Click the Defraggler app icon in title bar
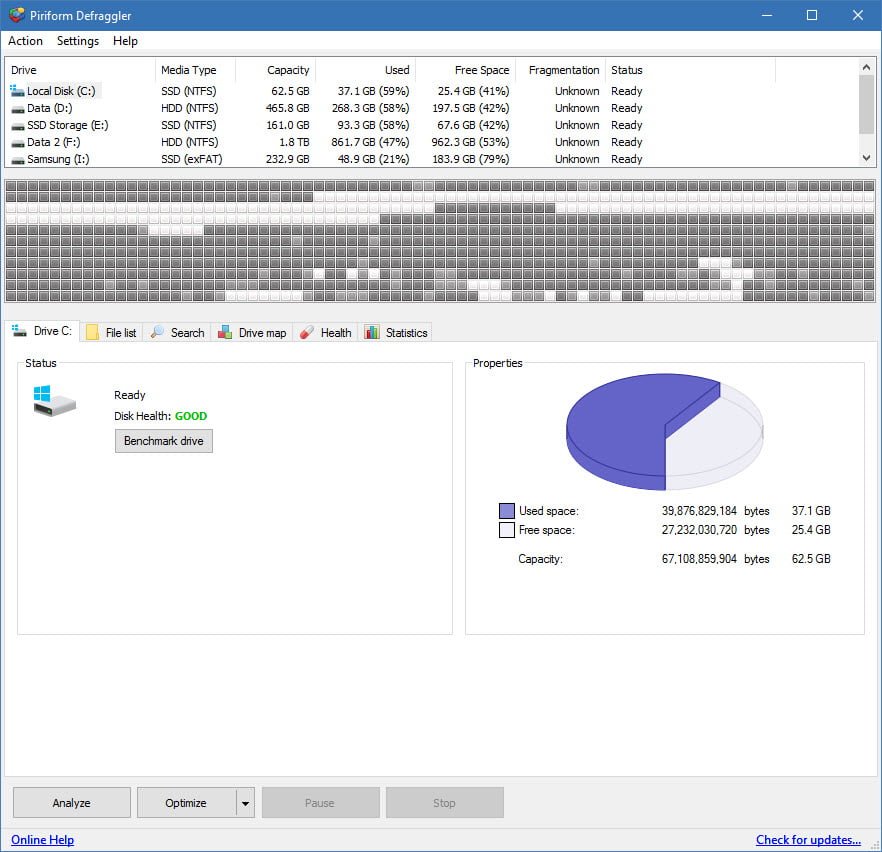 pyautogui.click(x=17, y=15)
